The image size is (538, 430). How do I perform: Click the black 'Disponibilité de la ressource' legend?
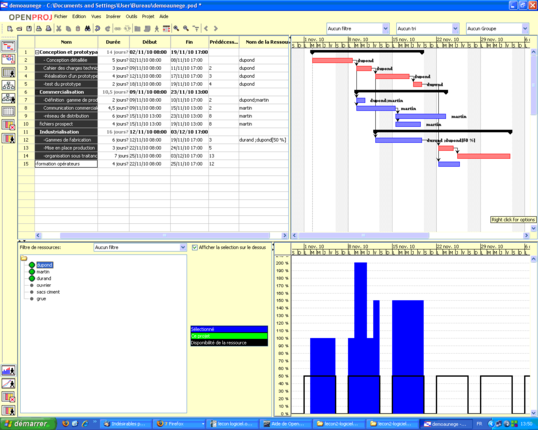point(229,343)
